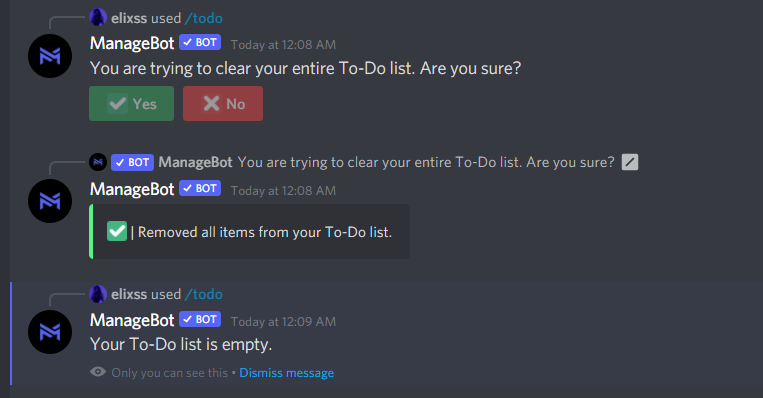The image size is (763, 398).
Task: Click the /todo command in top message
Action: coord(203,18)
